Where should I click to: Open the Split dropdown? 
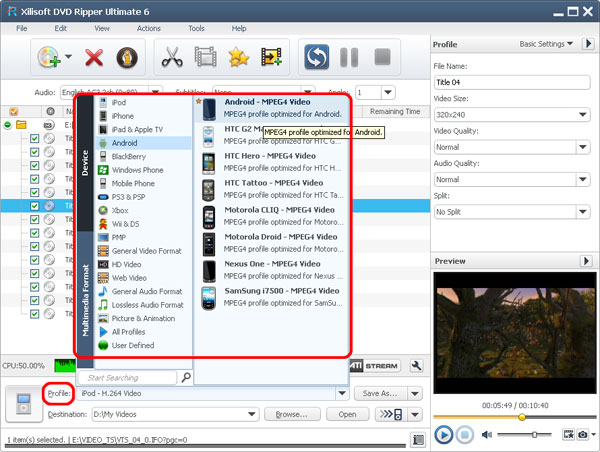[x=582, y=212]
